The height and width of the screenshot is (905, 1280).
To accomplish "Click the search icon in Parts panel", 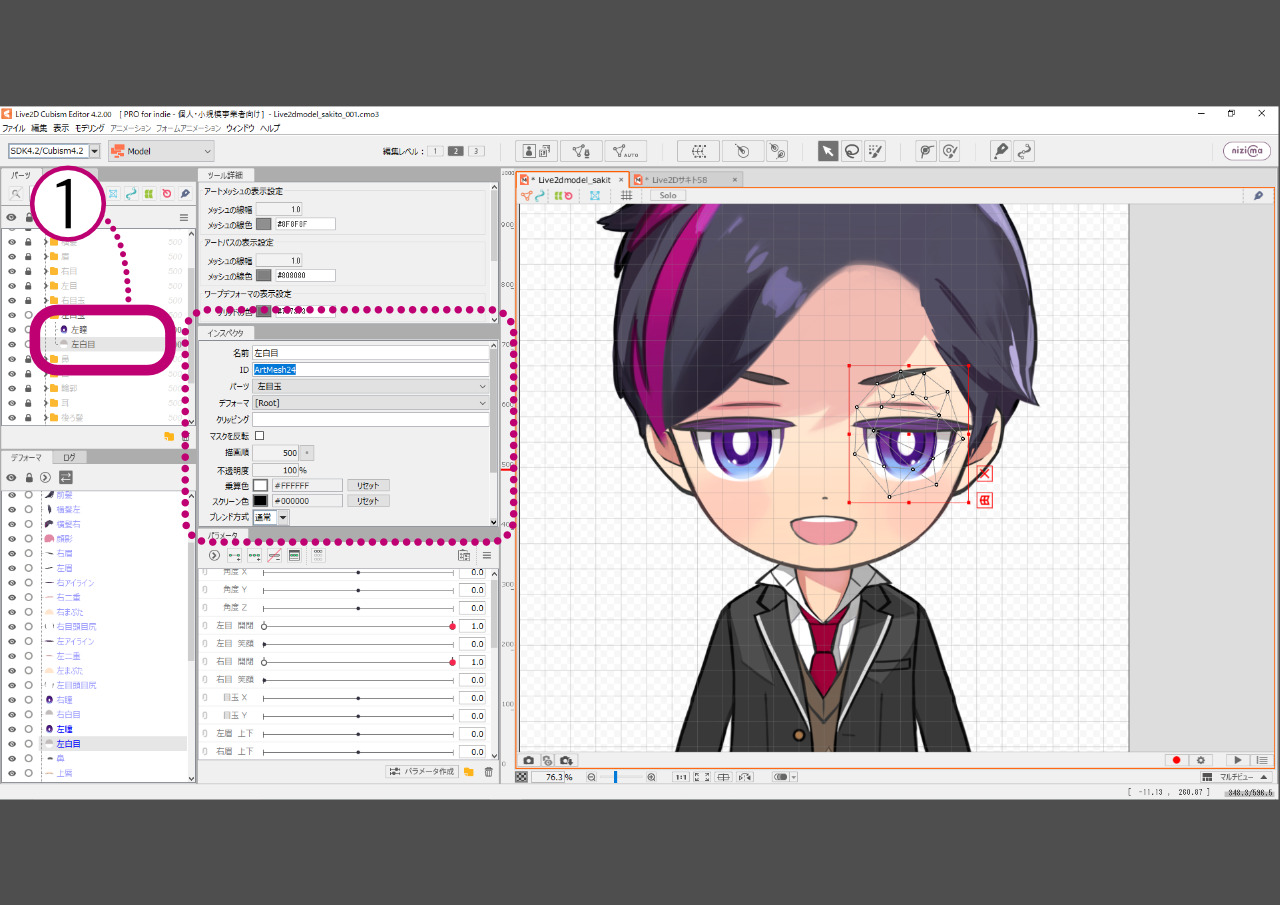I will 16,193.
